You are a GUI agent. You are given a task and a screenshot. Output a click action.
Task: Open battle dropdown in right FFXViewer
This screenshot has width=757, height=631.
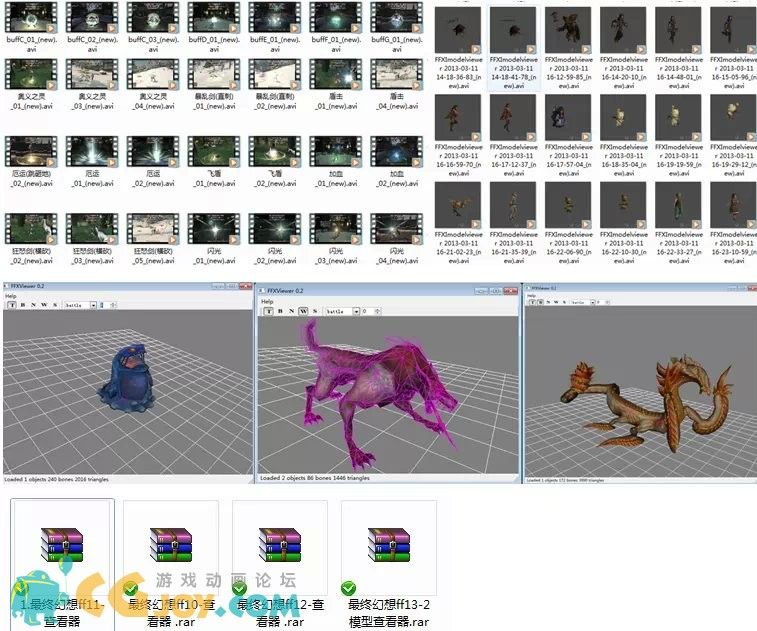pos(582,302)
